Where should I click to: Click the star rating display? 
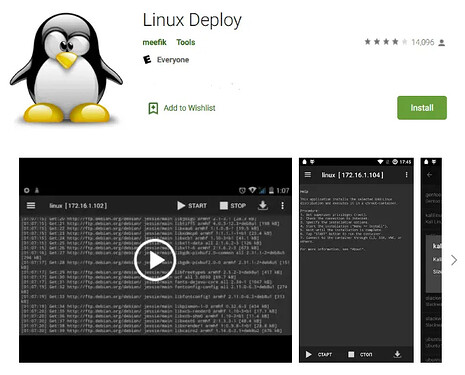386,42
